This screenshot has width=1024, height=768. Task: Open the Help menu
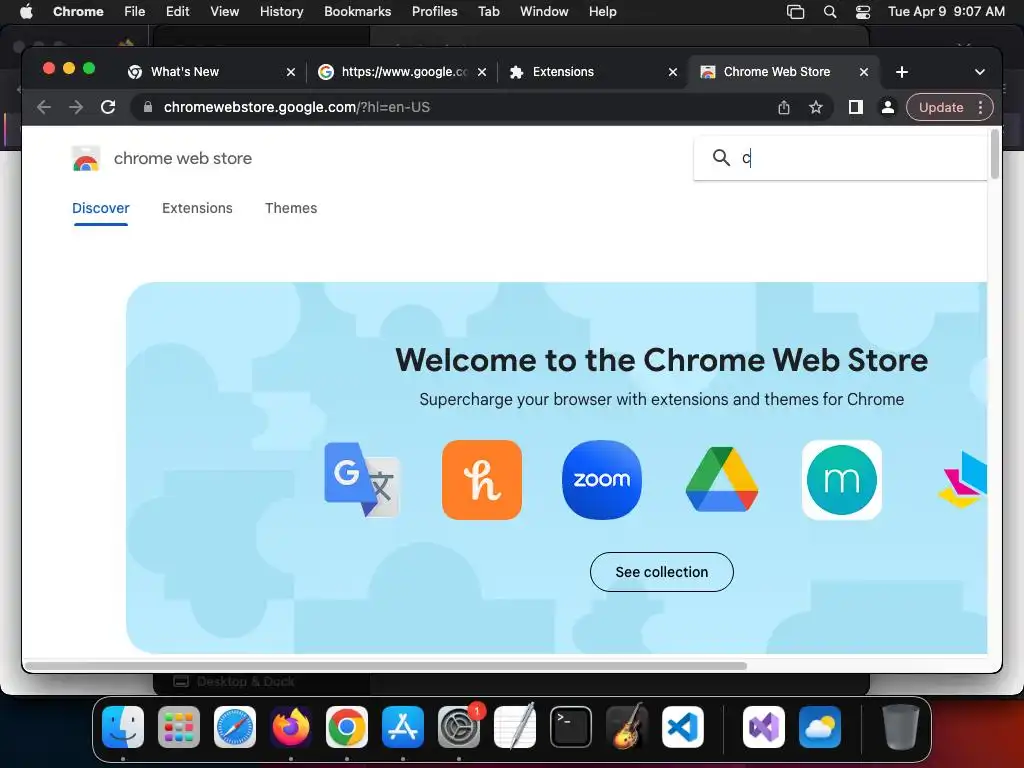[602, 12]
